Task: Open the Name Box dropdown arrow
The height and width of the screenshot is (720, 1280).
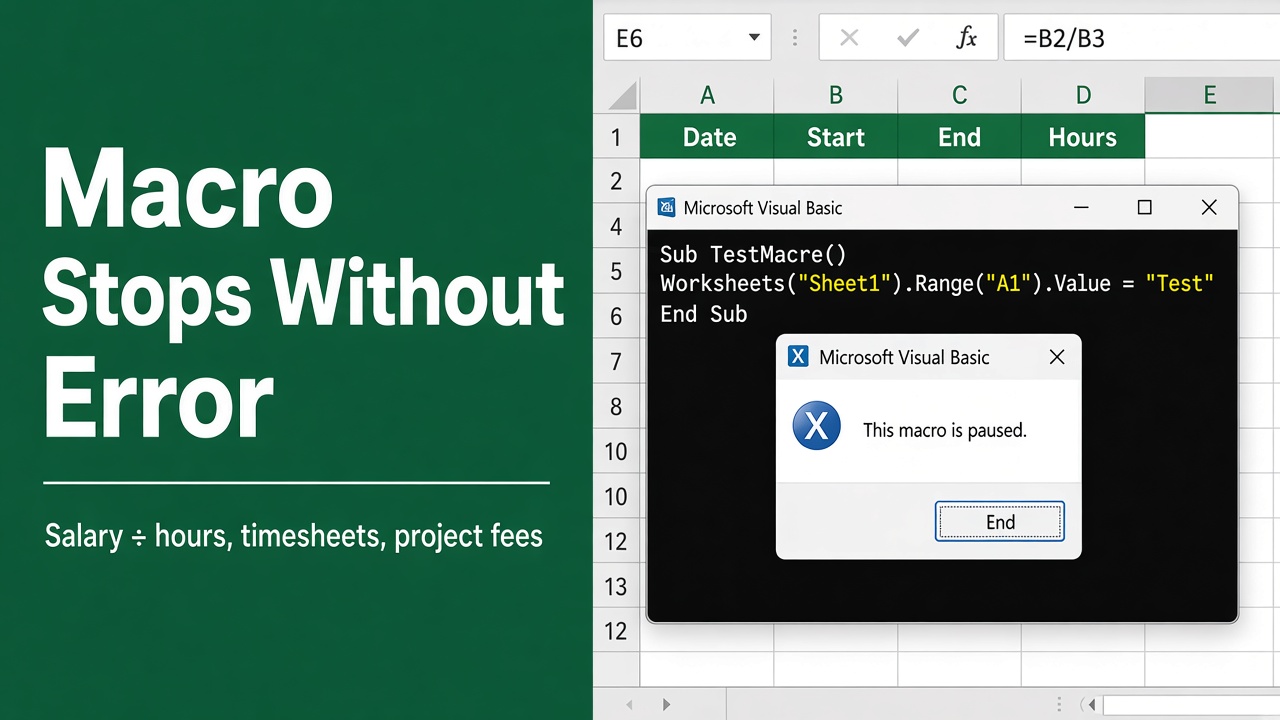Action: click(754, 39)
